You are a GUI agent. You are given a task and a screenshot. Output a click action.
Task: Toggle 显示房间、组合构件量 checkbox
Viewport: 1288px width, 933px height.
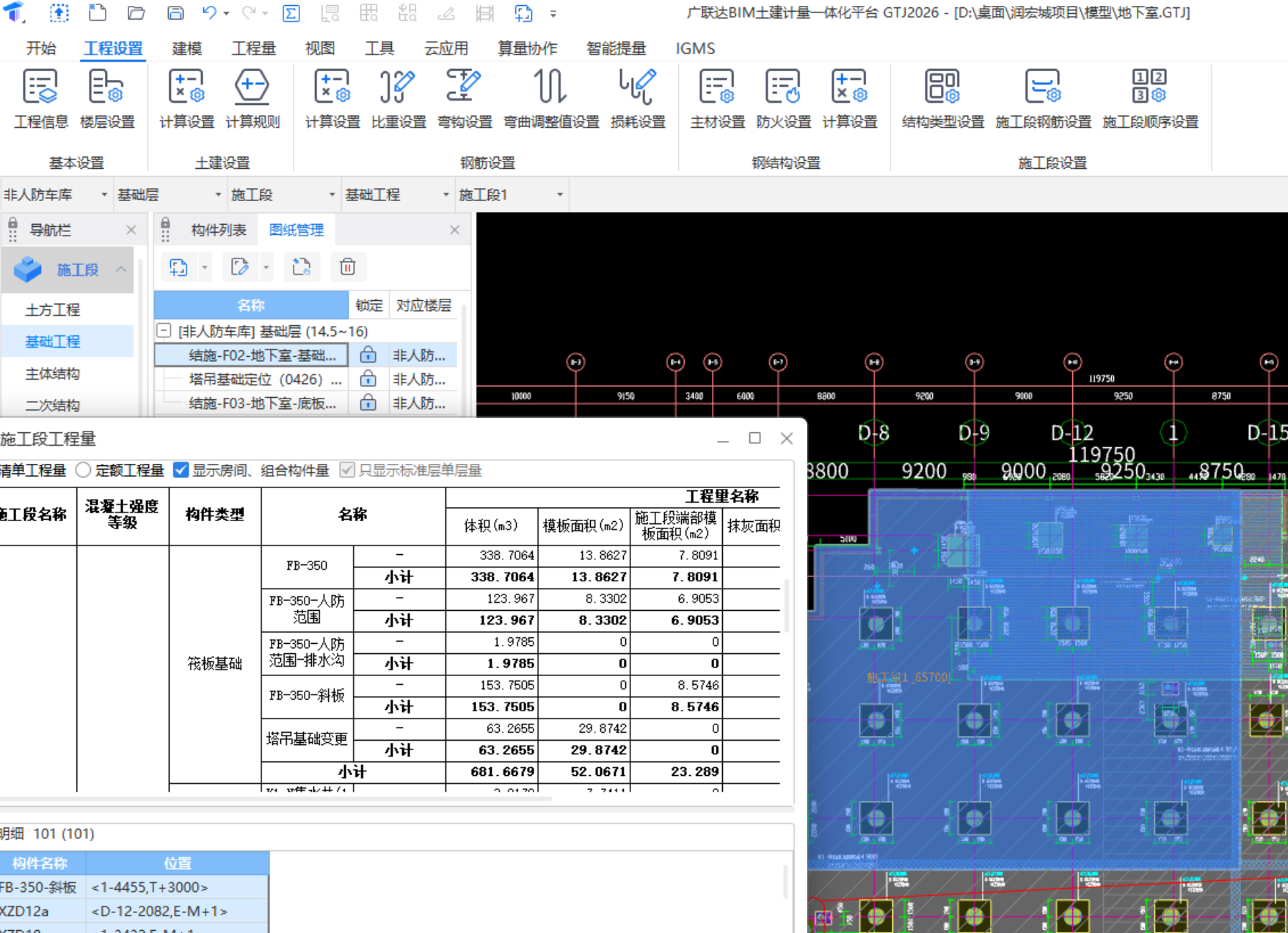(x=181, y=470)
